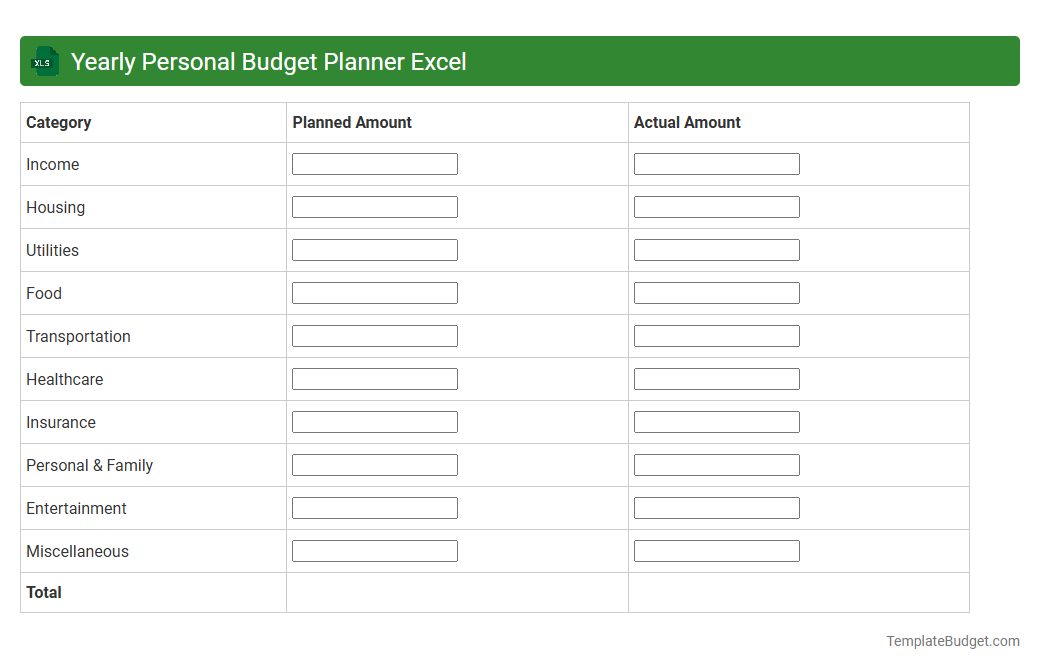This screenshot has height=670, width=1040.
Task: Click the Planned Amount field for Housing
Action: (x=374, y=206)
